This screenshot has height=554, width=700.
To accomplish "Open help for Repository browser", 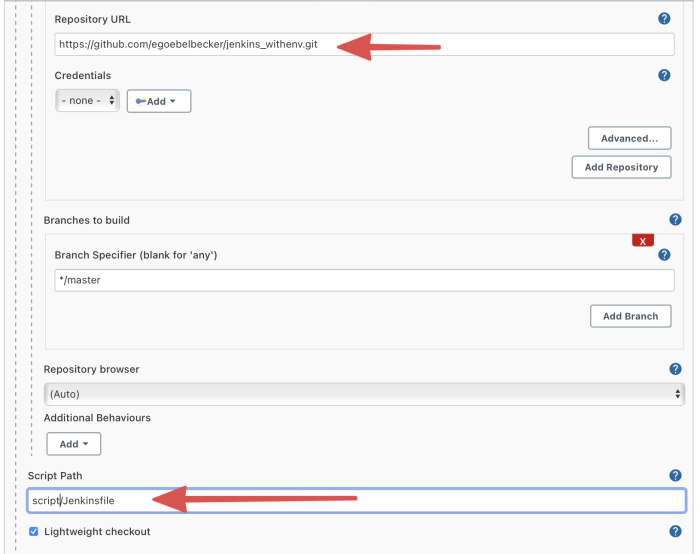I will tap(675, 369).
